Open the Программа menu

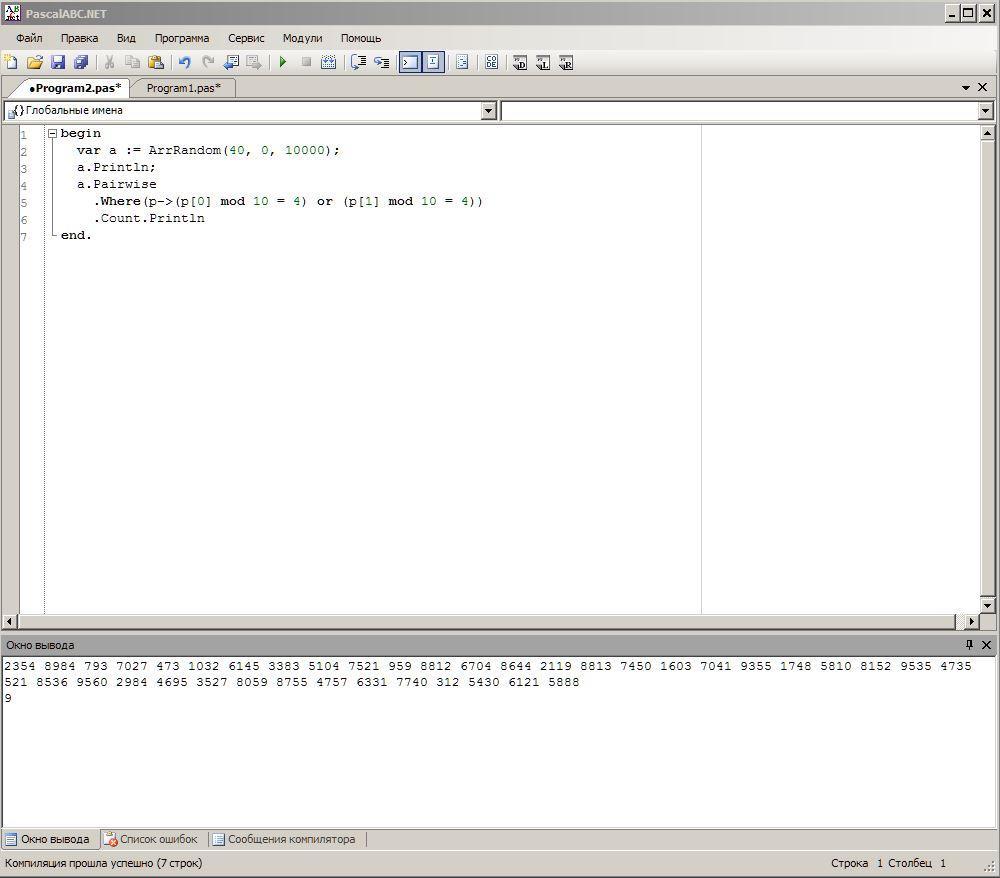(x=182, y=38)
